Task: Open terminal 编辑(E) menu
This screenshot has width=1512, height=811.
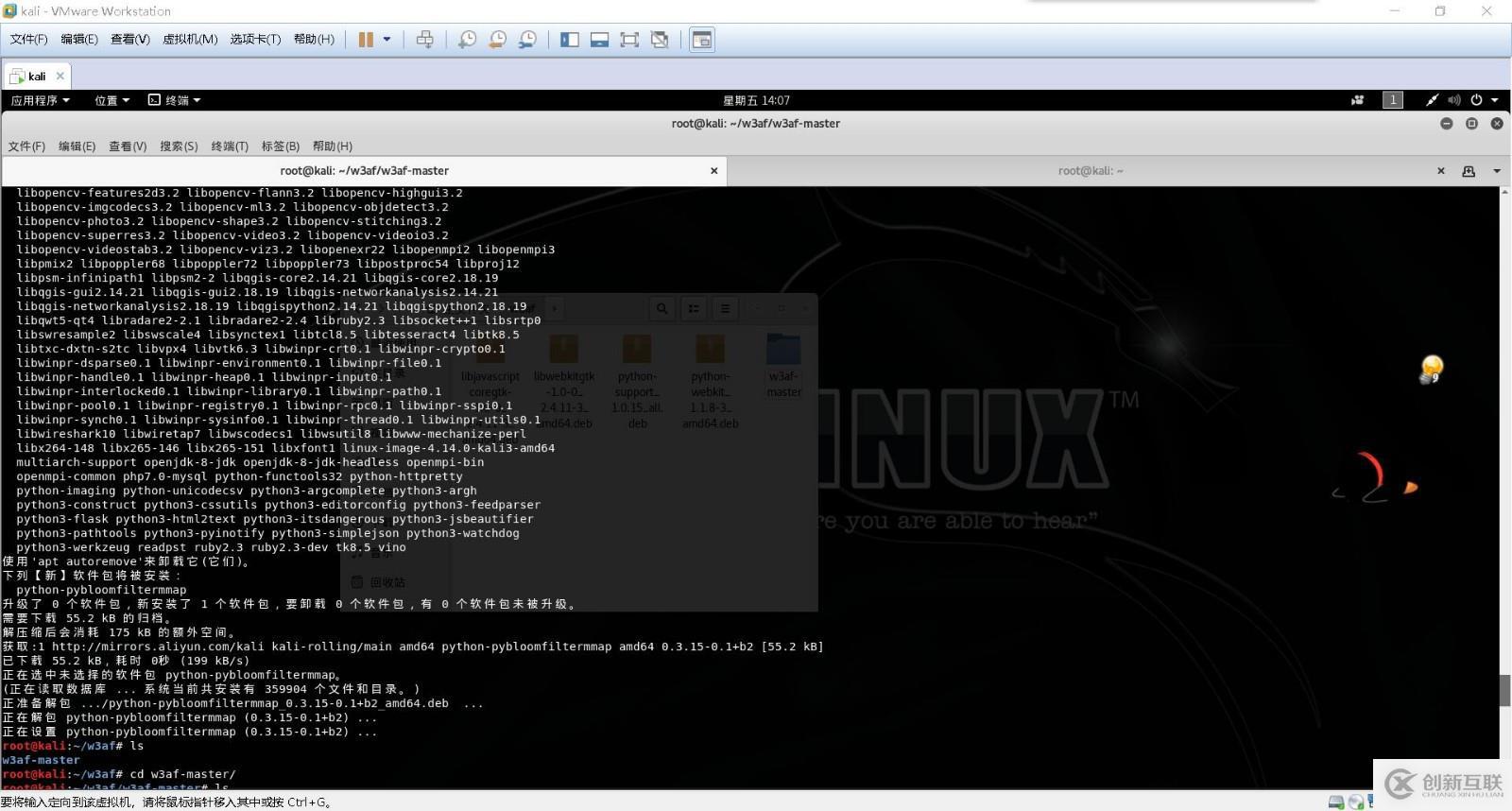Action: [x=77, y=147]
